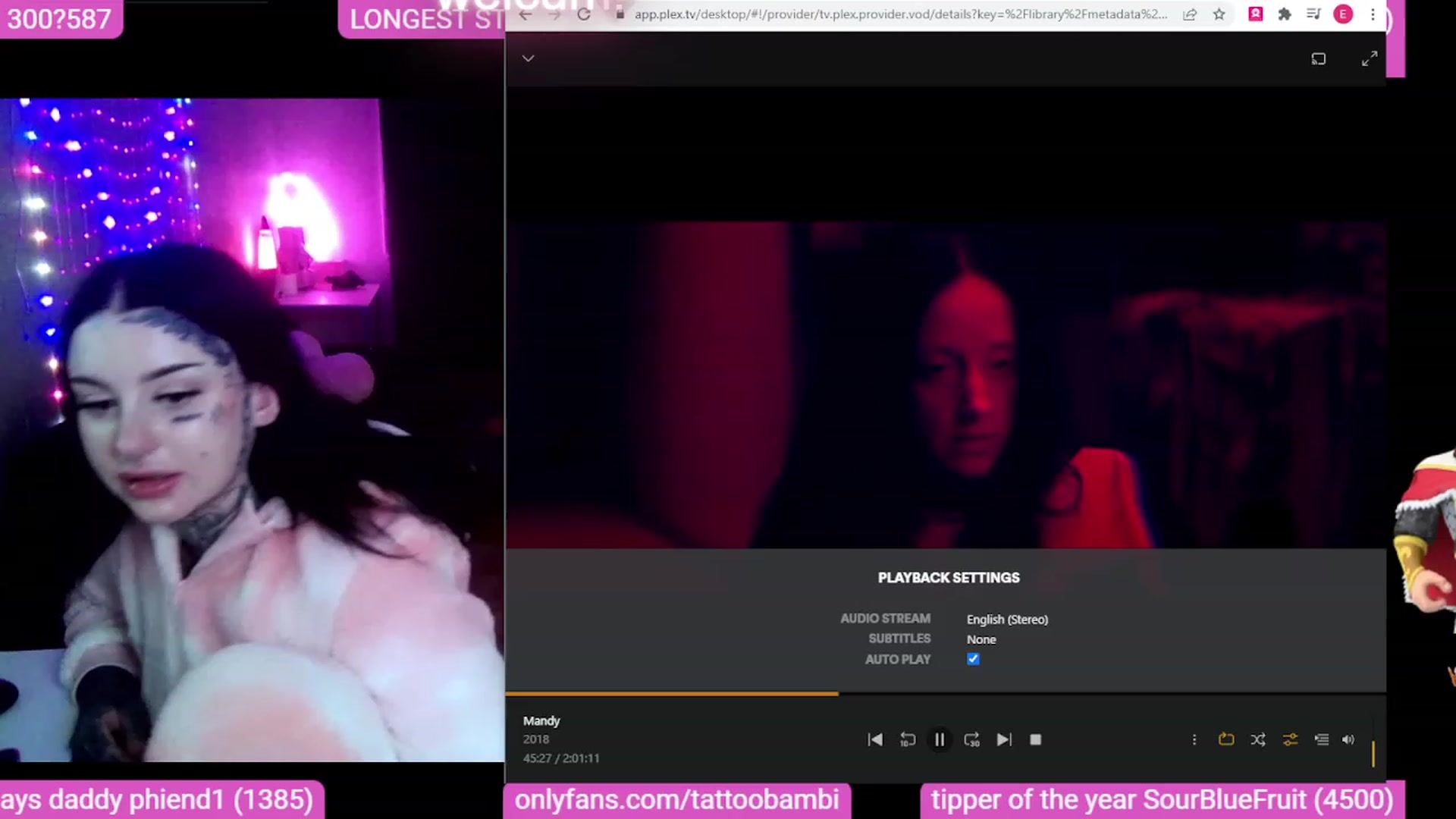Pause the Mandy movie playback
This screenshot has width=1456, height=819.
point(940,739)
